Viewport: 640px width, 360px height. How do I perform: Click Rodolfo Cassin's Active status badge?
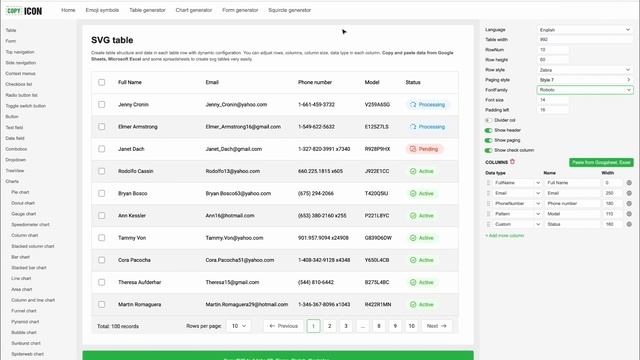422,171
